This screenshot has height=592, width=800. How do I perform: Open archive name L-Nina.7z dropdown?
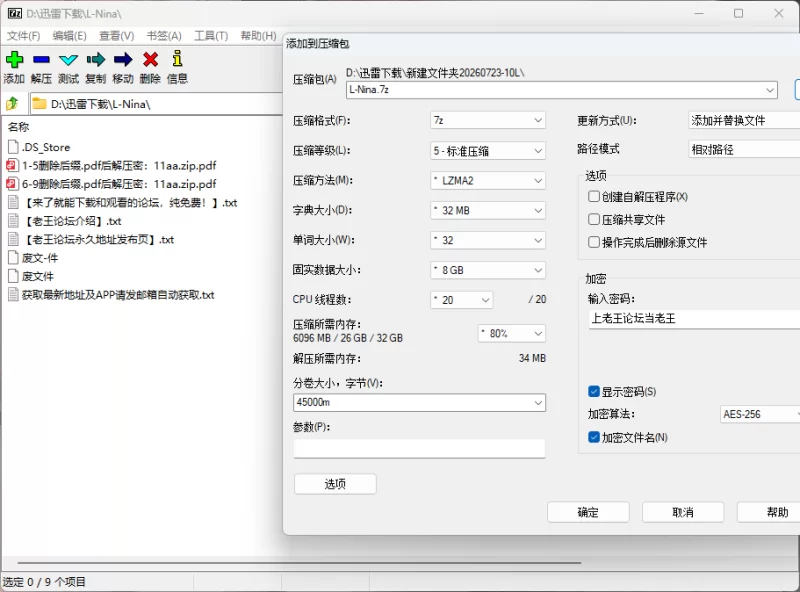[x=769, y=90]
